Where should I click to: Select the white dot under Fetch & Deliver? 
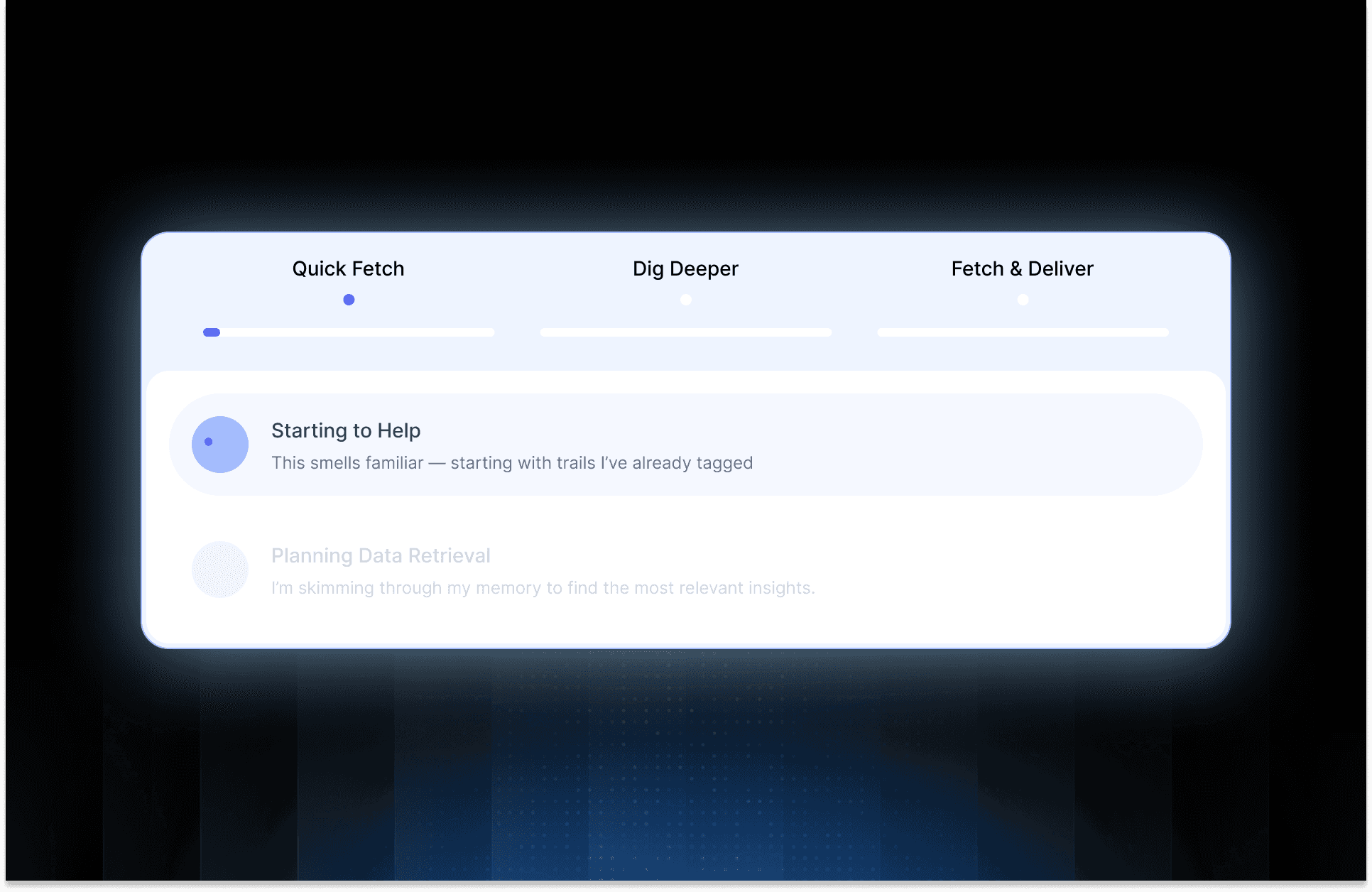coord(1023,300)
